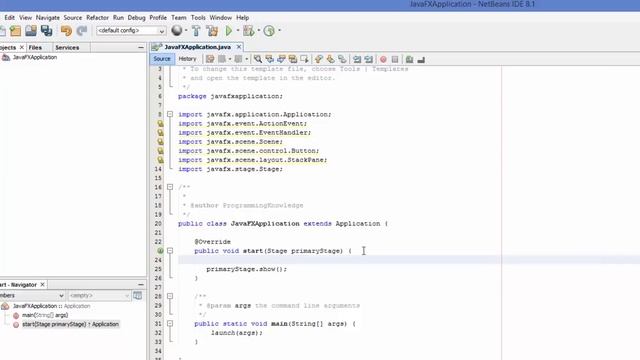The height and width of the screenshot is (360, 640).
Task: Open the Run menu
Action: click(x=118, y=18)
